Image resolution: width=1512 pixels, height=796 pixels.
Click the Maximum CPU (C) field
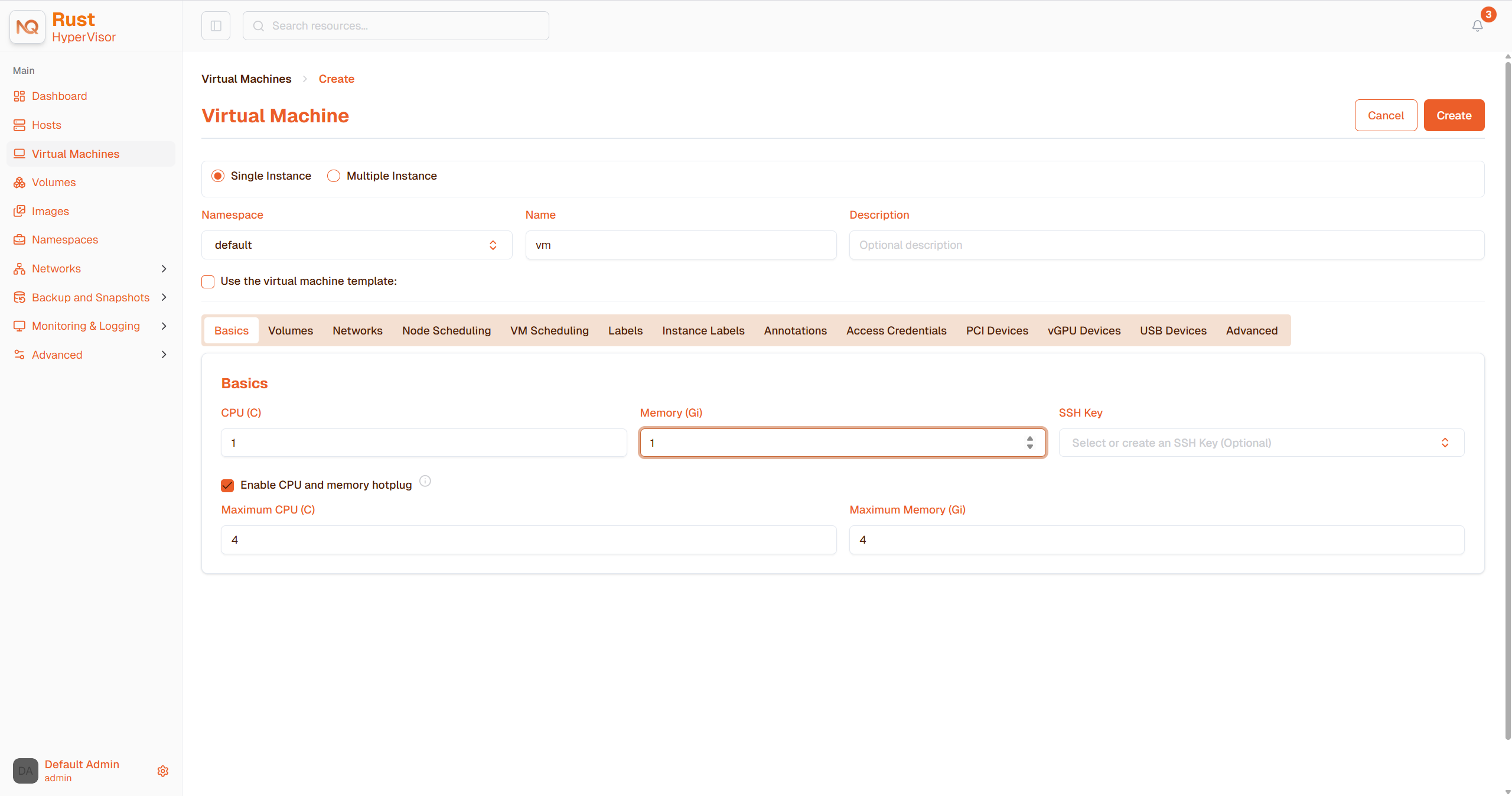coord(529,540)
